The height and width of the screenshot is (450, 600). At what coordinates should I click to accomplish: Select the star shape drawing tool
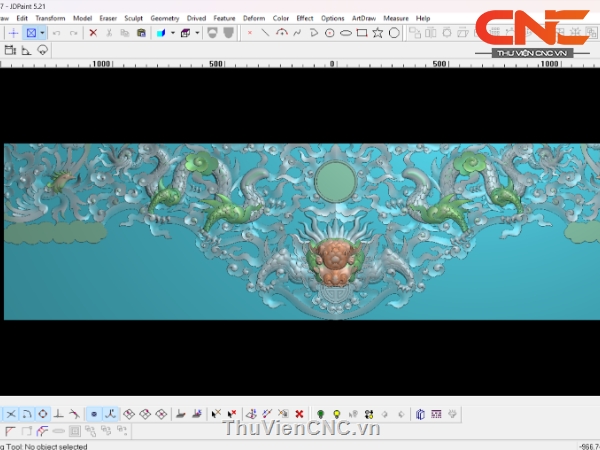[x=377, y=33]
